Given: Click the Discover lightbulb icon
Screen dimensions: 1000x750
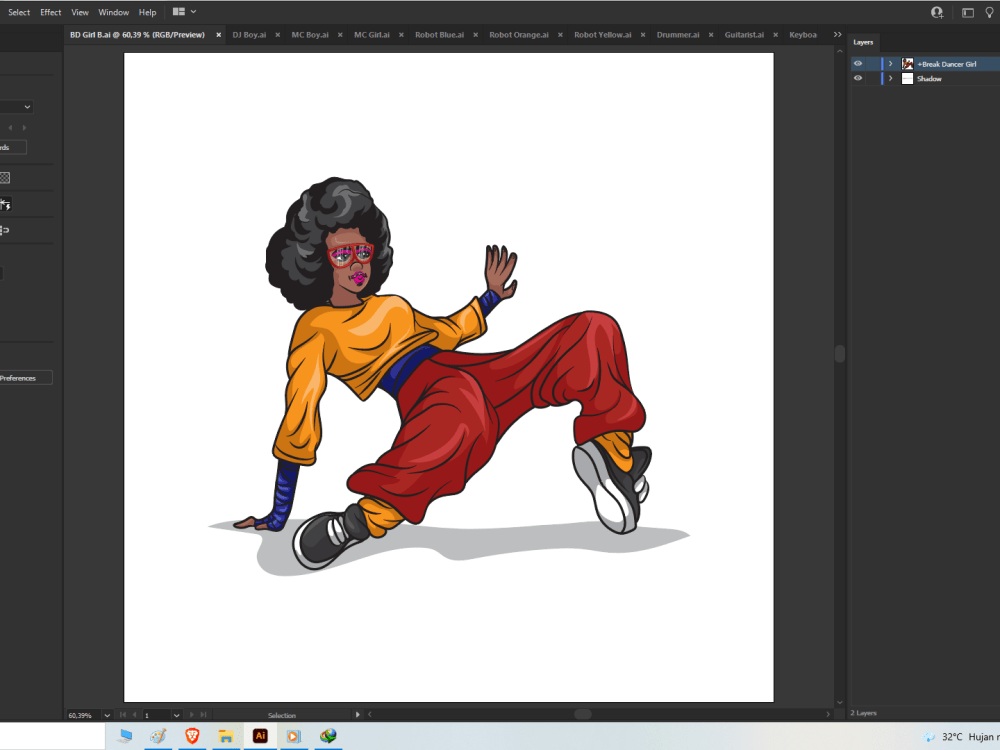Looking at the screenshot, I should 990,12.
